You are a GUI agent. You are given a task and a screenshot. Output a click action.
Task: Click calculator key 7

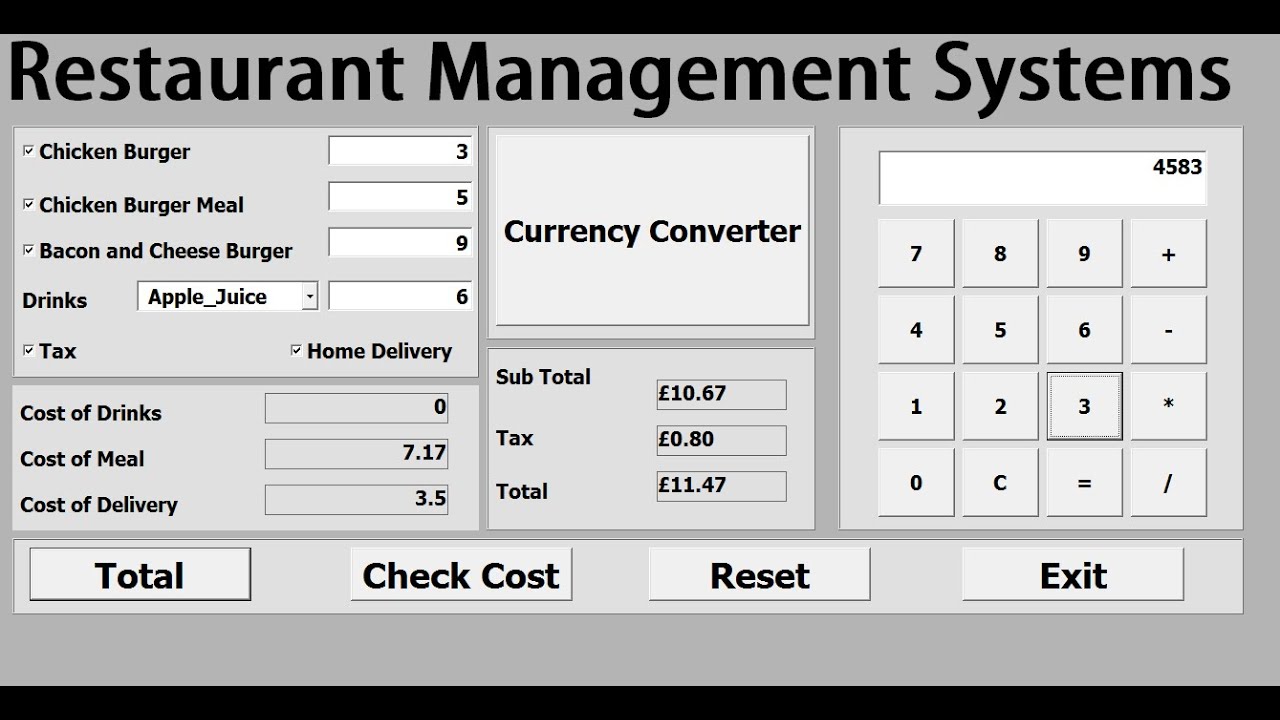click(916, 254)
